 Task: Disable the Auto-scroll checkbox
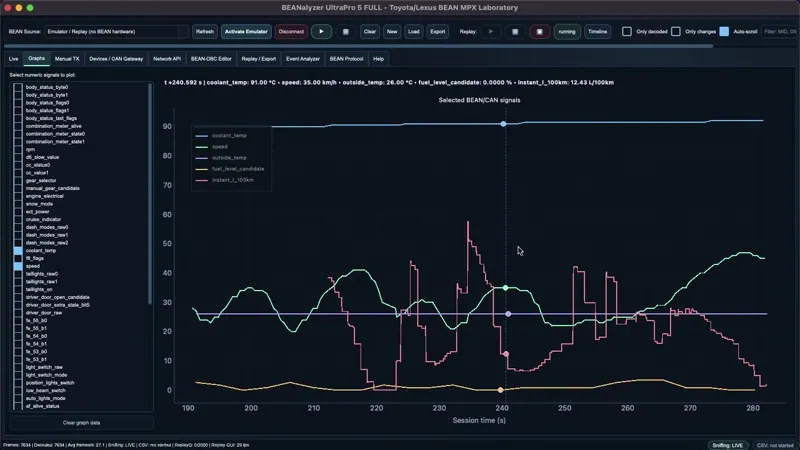click(x=724, y=32)
